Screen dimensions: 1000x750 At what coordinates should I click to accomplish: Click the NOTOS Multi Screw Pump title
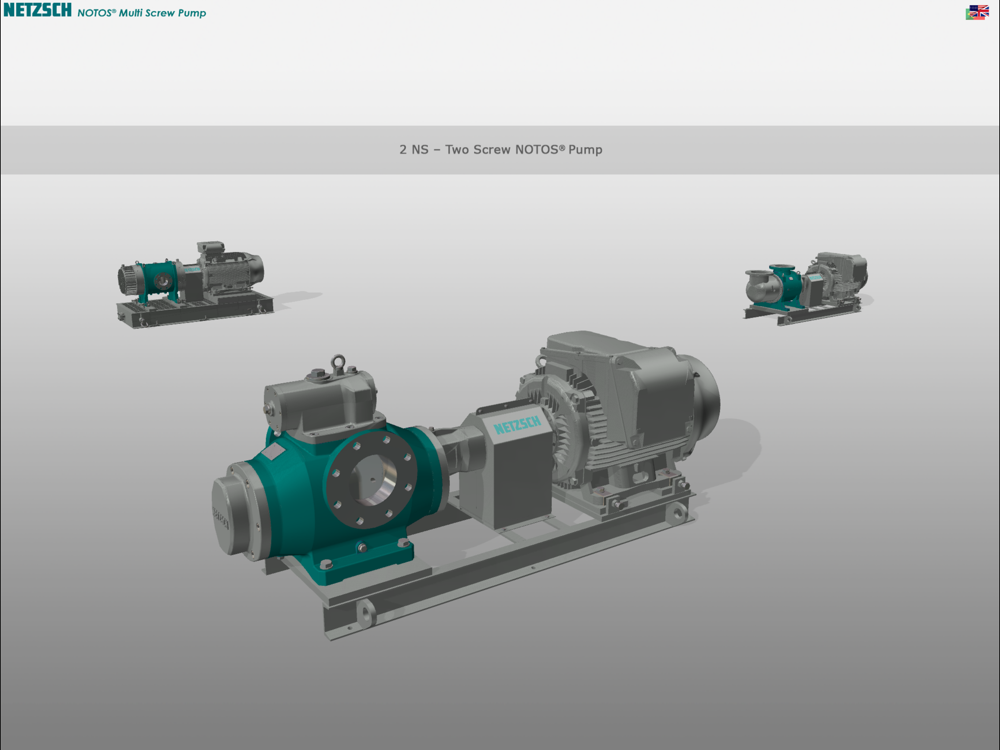tap(142, 13)
